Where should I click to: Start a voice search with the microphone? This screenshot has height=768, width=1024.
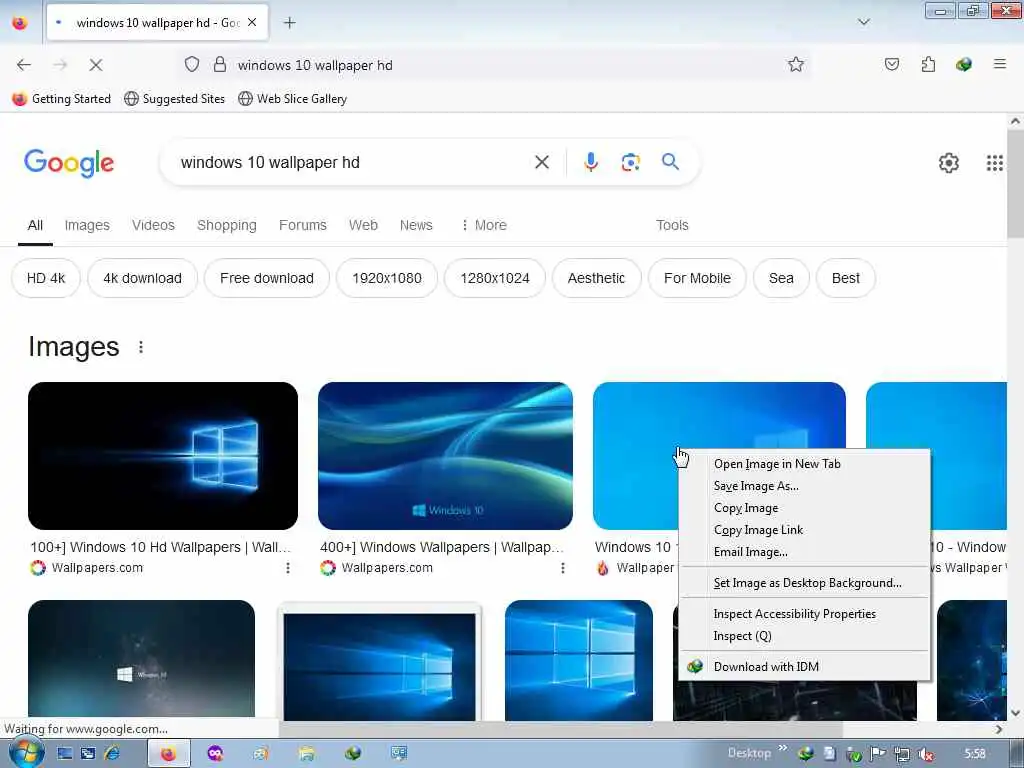tap(590, 162)
